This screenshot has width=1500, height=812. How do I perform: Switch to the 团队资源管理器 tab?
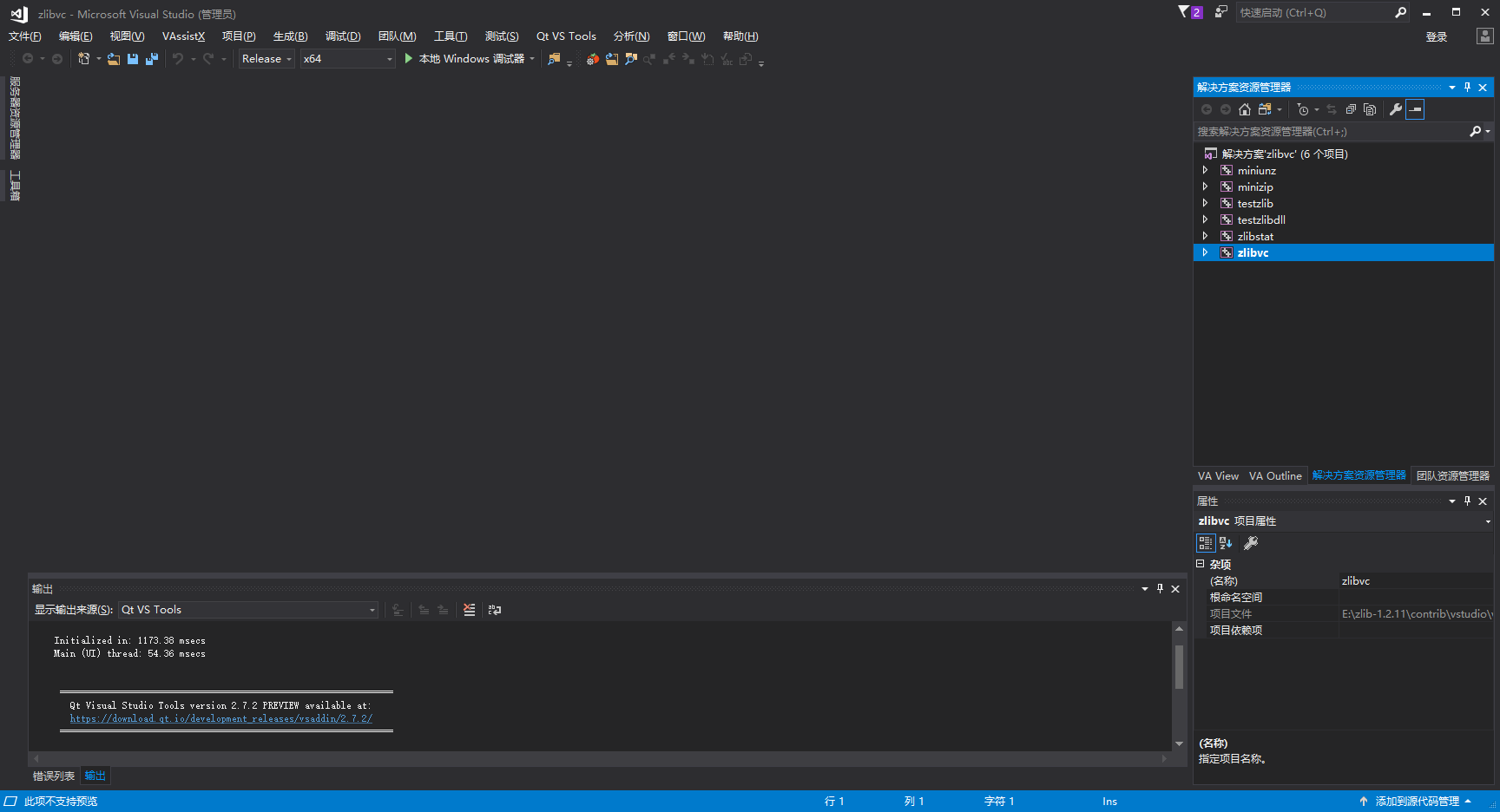tap(1453, 476)
